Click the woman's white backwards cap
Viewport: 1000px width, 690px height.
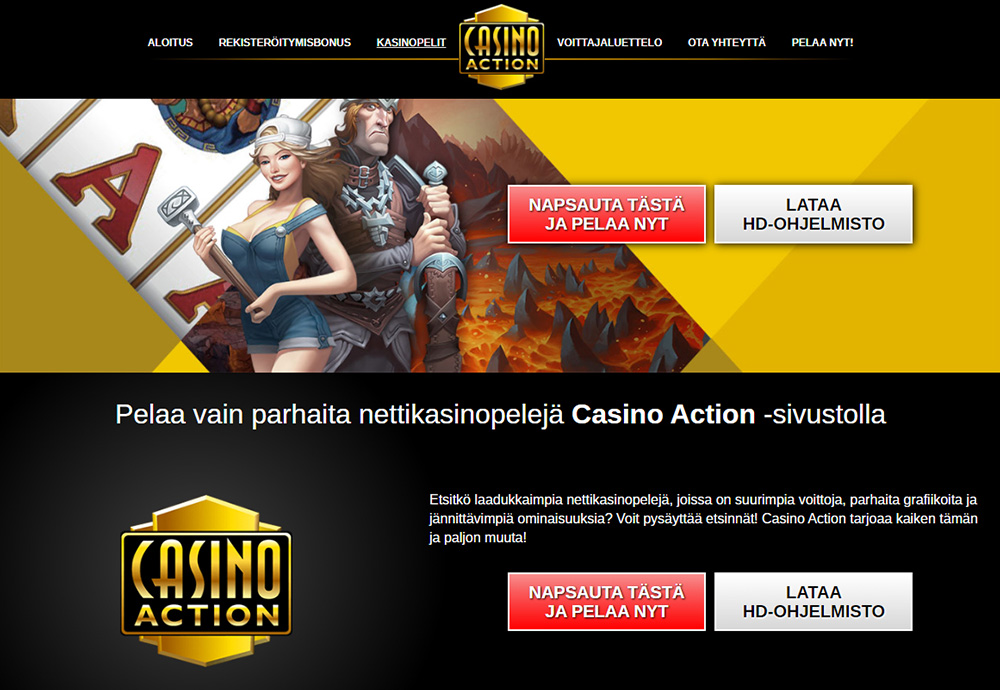tap(284, 133)
